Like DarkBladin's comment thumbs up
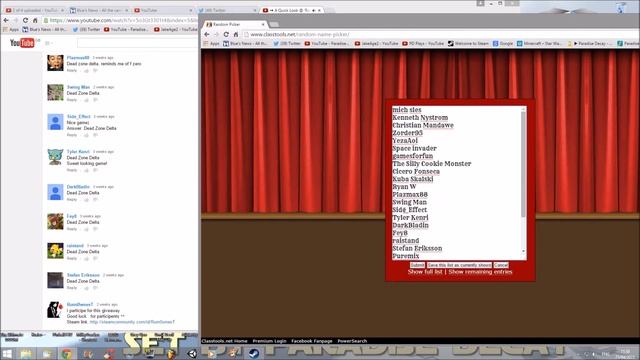 click(87, 200)
